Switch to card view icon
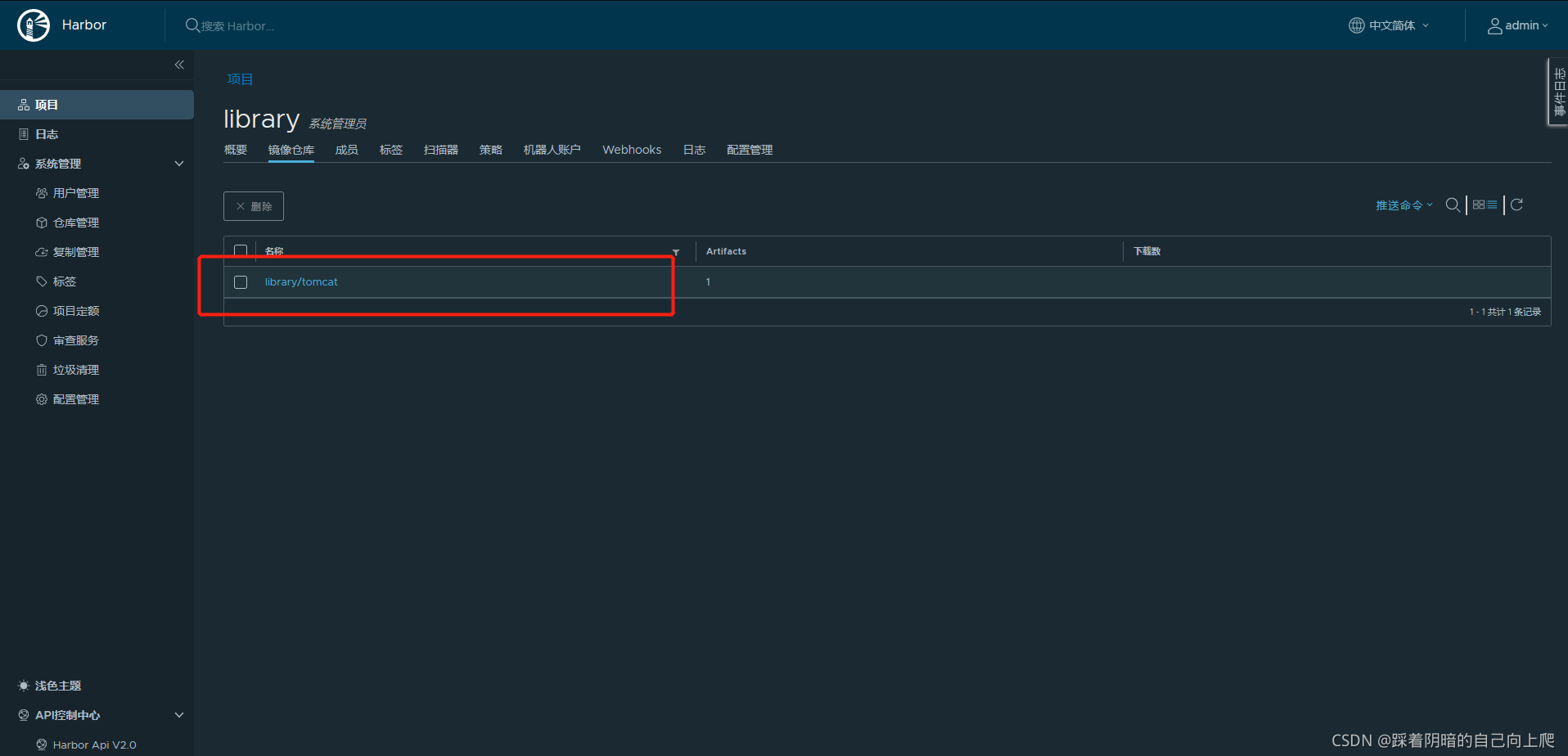Screen dimensions: 1568x756 click(1479, 205)
